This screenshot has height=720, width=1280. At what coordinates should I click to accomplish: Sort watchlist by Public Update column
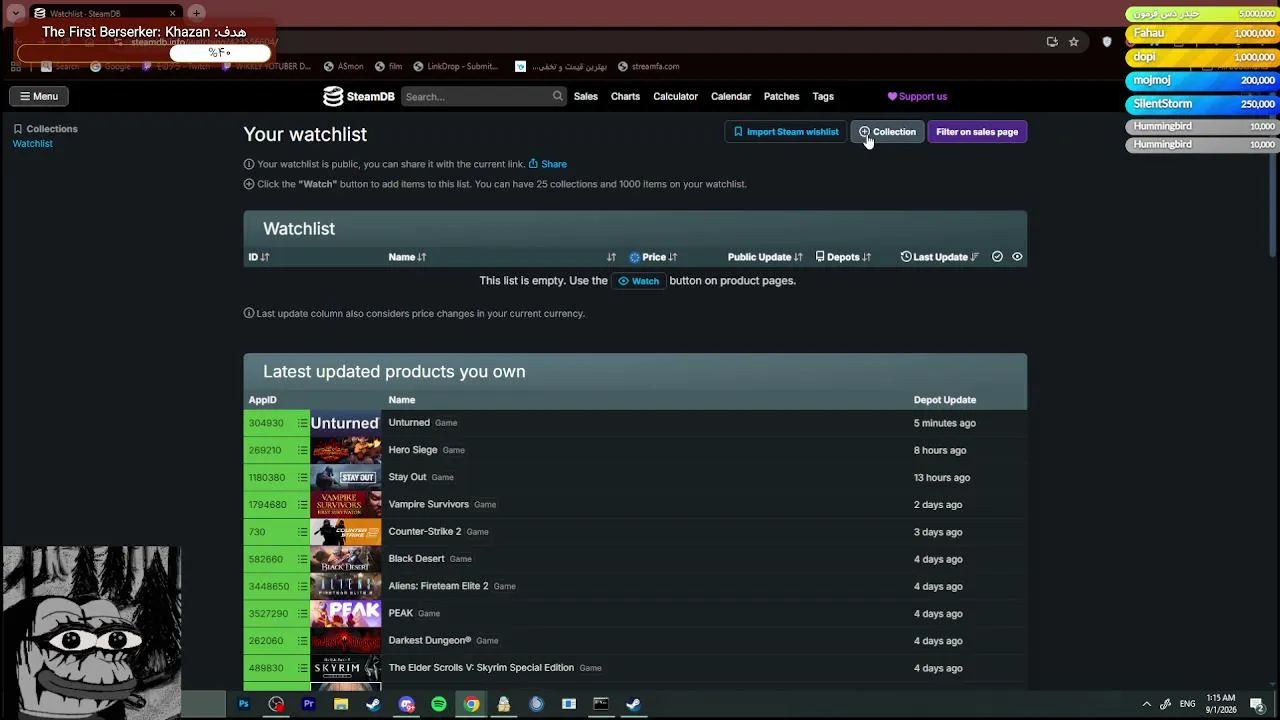[x=765, y=257]
